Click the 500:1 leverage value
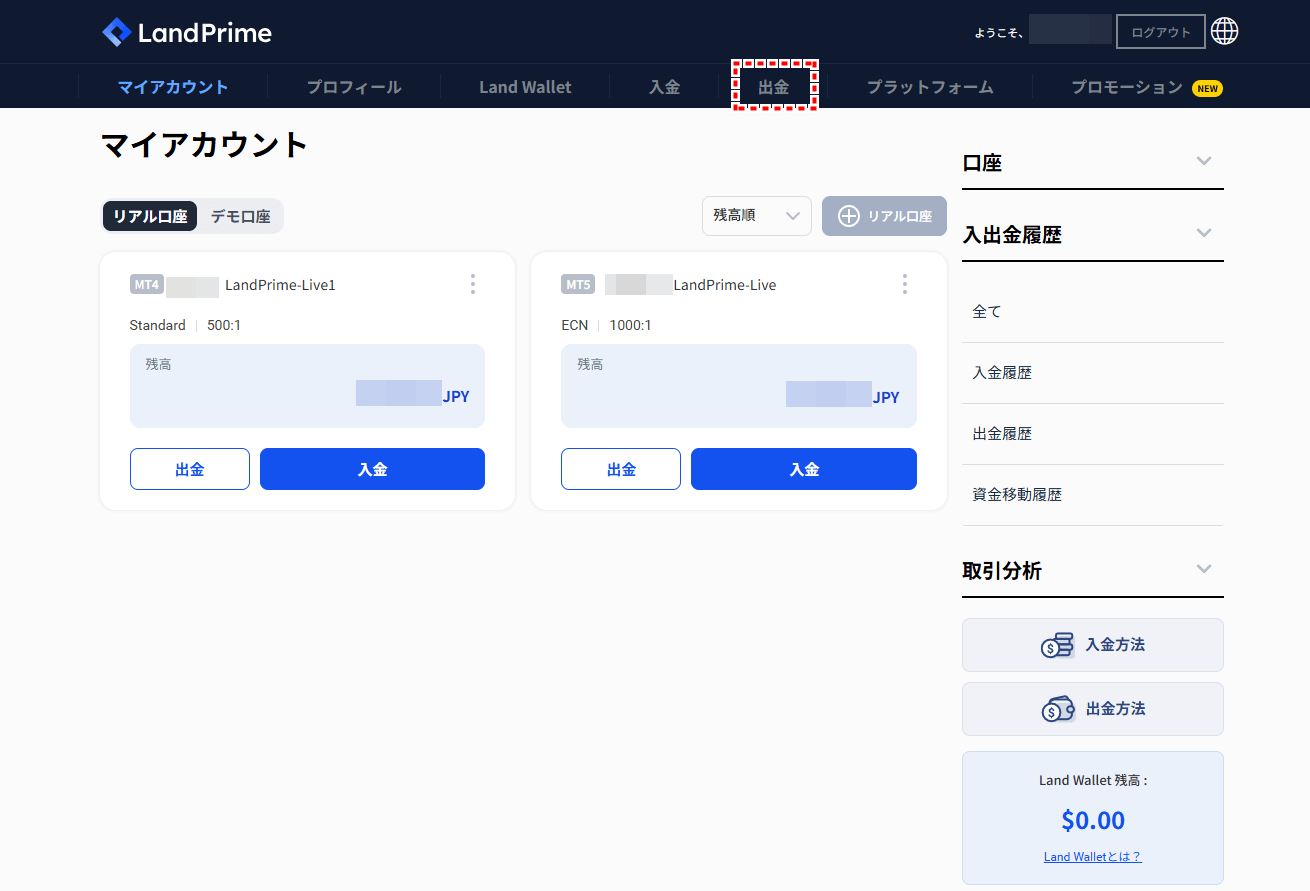This screenshot has width=1310, height=891. pos(224,325)
